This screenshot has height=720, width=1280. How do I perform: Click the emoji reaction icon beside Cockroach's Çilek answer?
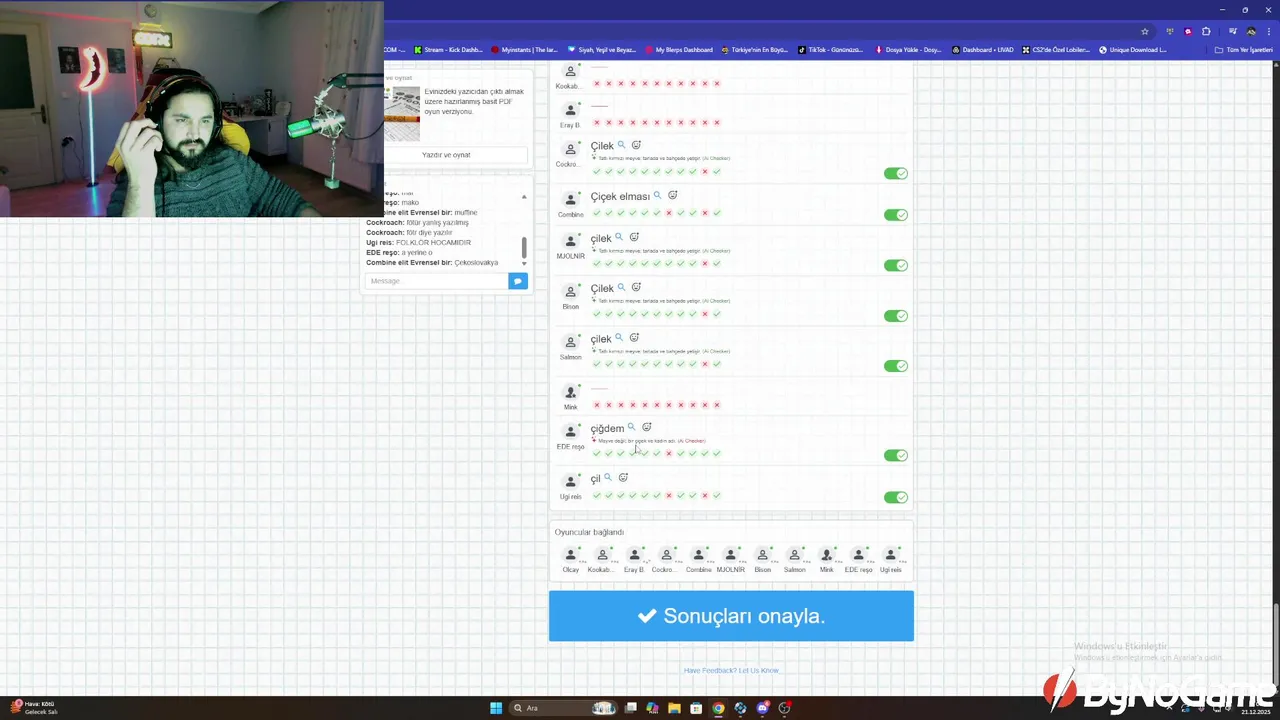[x=636, y=145]
